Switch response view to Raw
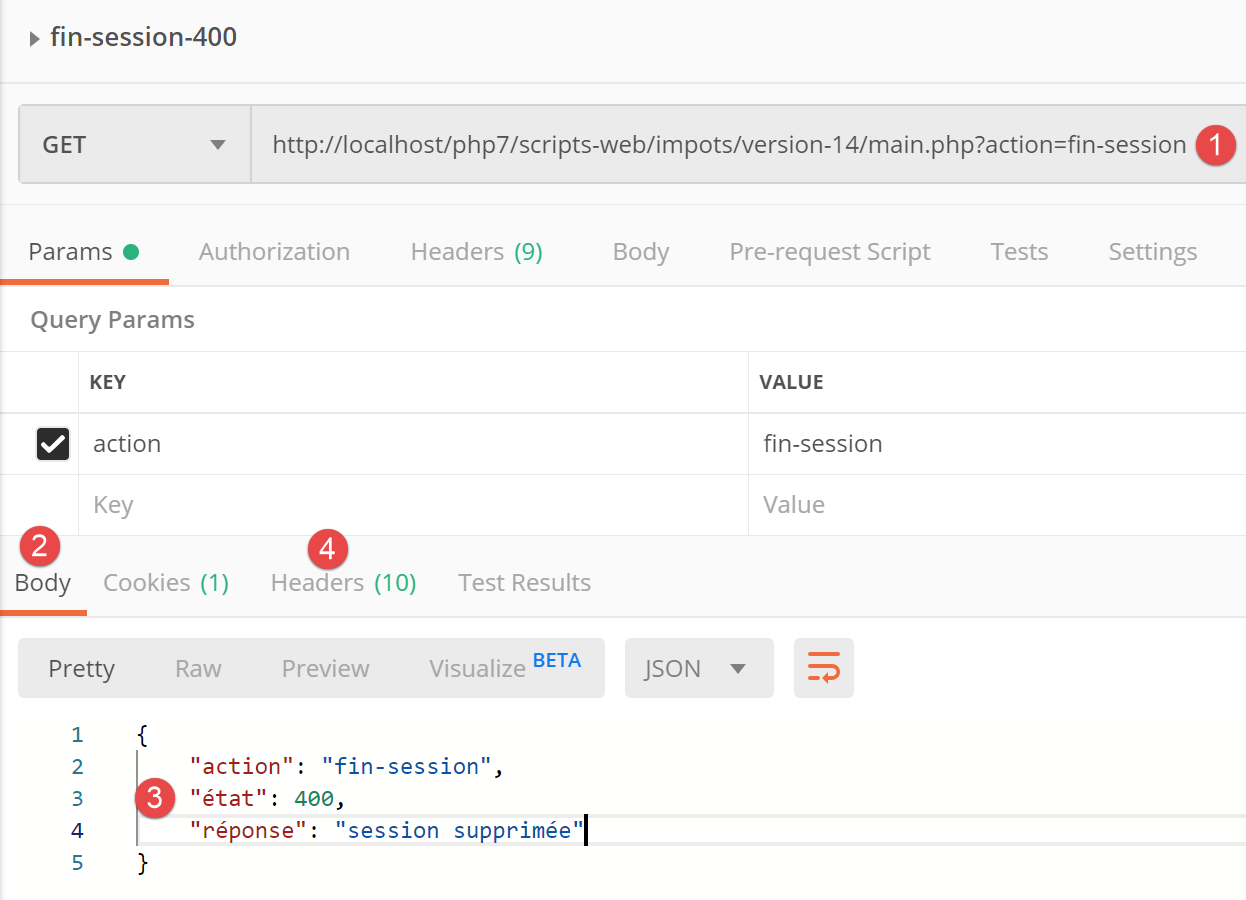Viewport: 1246px width, 900px height. click(198, 668)
